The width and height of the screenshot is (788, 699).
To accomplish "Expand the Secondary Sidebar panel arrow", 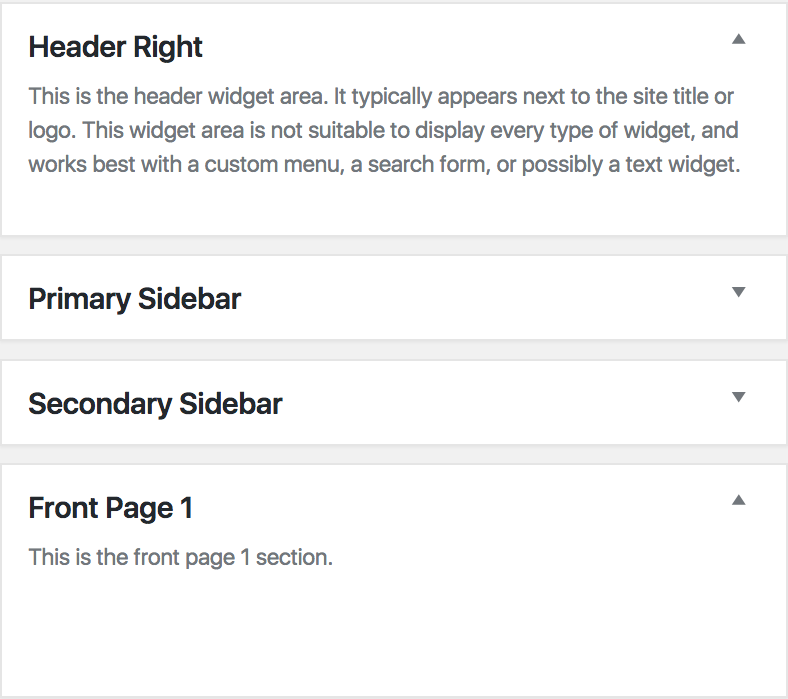I will tap(738, 397).
